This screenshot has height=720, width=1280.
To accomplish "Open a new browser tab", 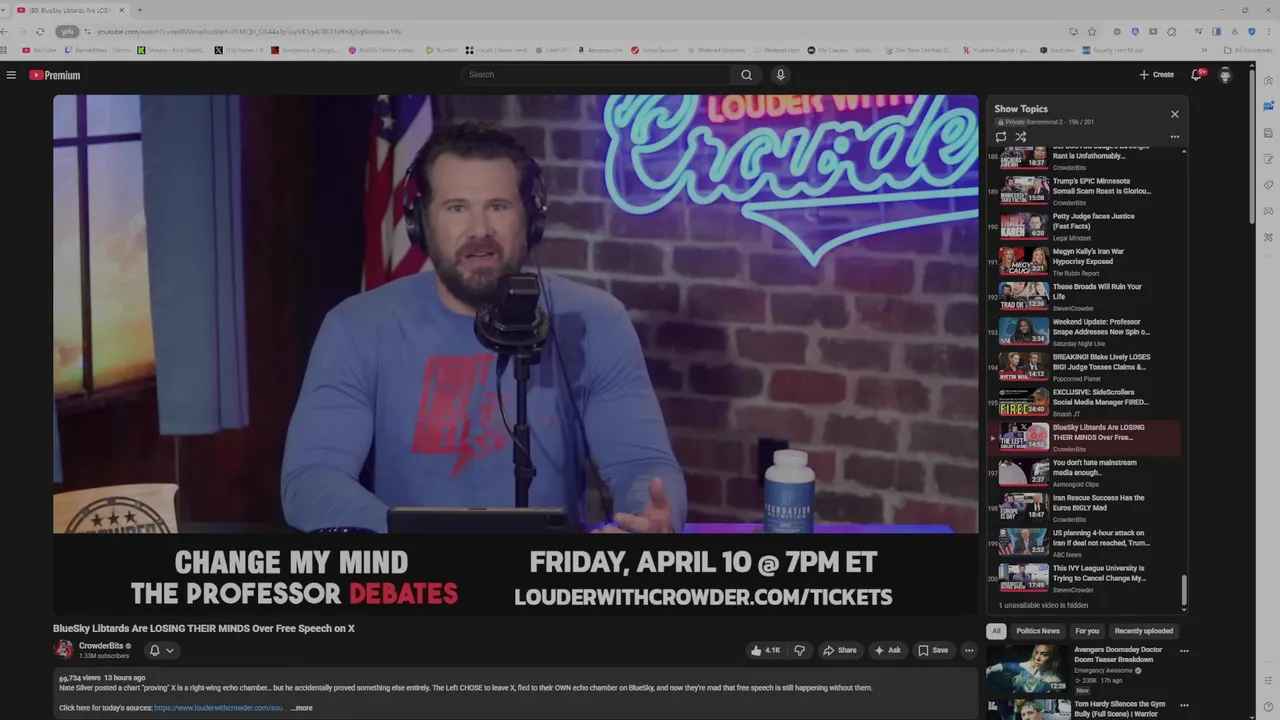I will [139, 10].
